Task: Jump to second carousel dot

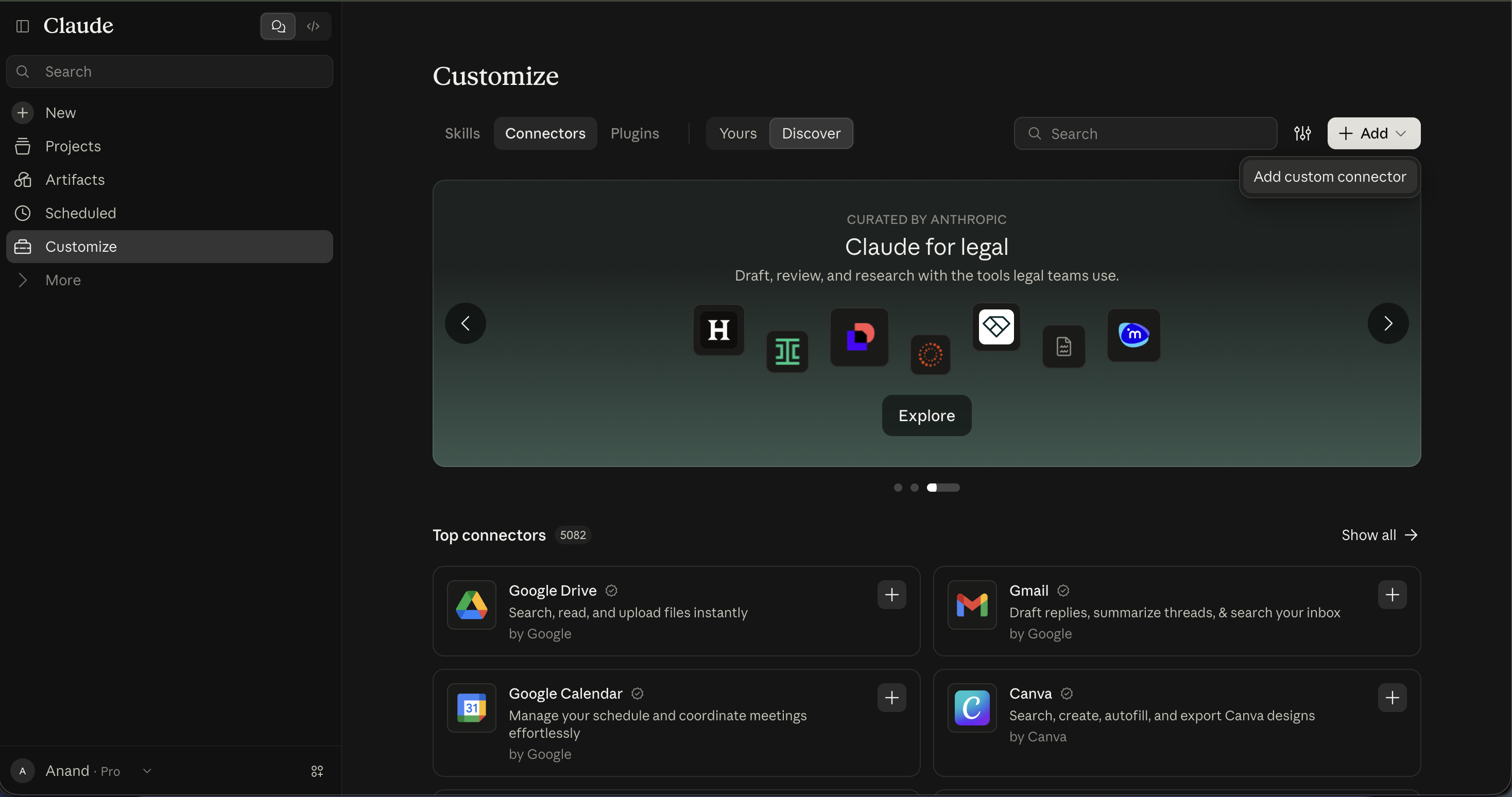Action: (914, 488)
